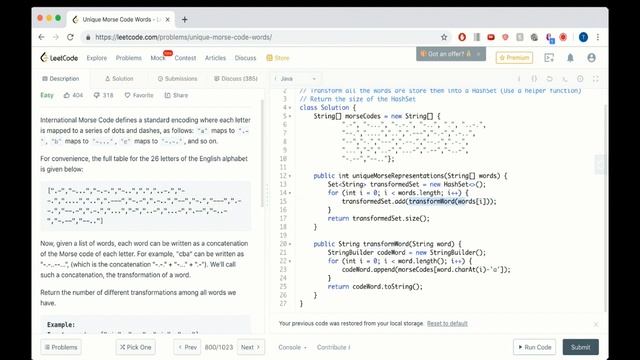Go forward with browser forward arrow

(x=56, y=37)
